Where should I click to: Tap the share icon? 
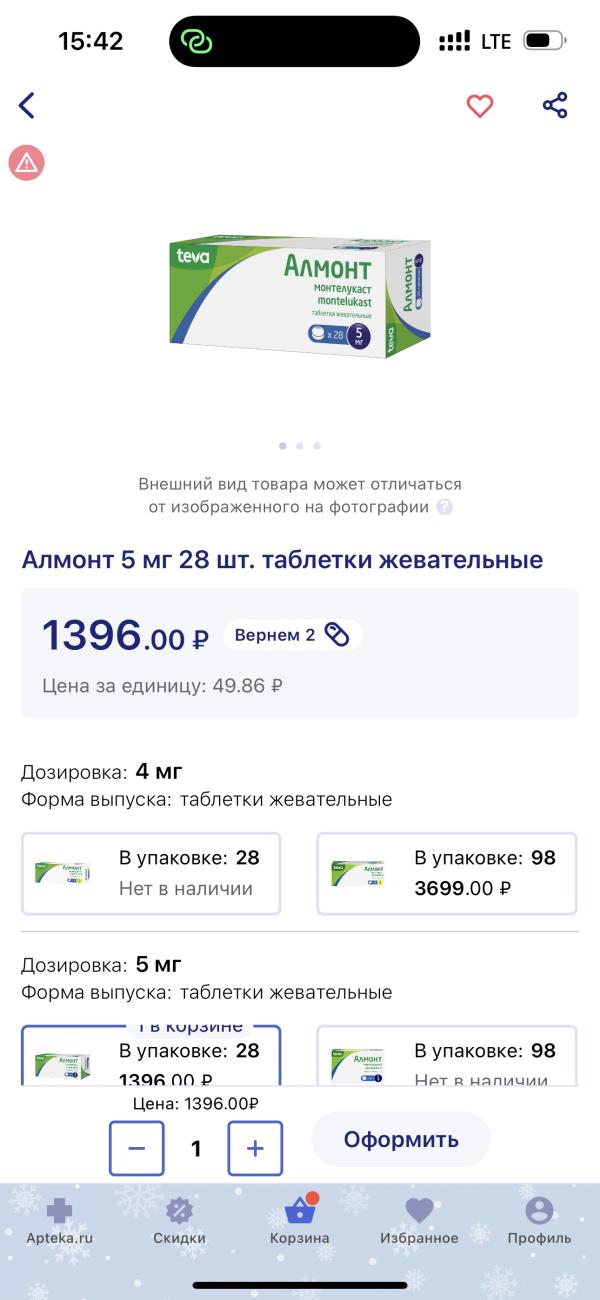[x=555, y=105]
